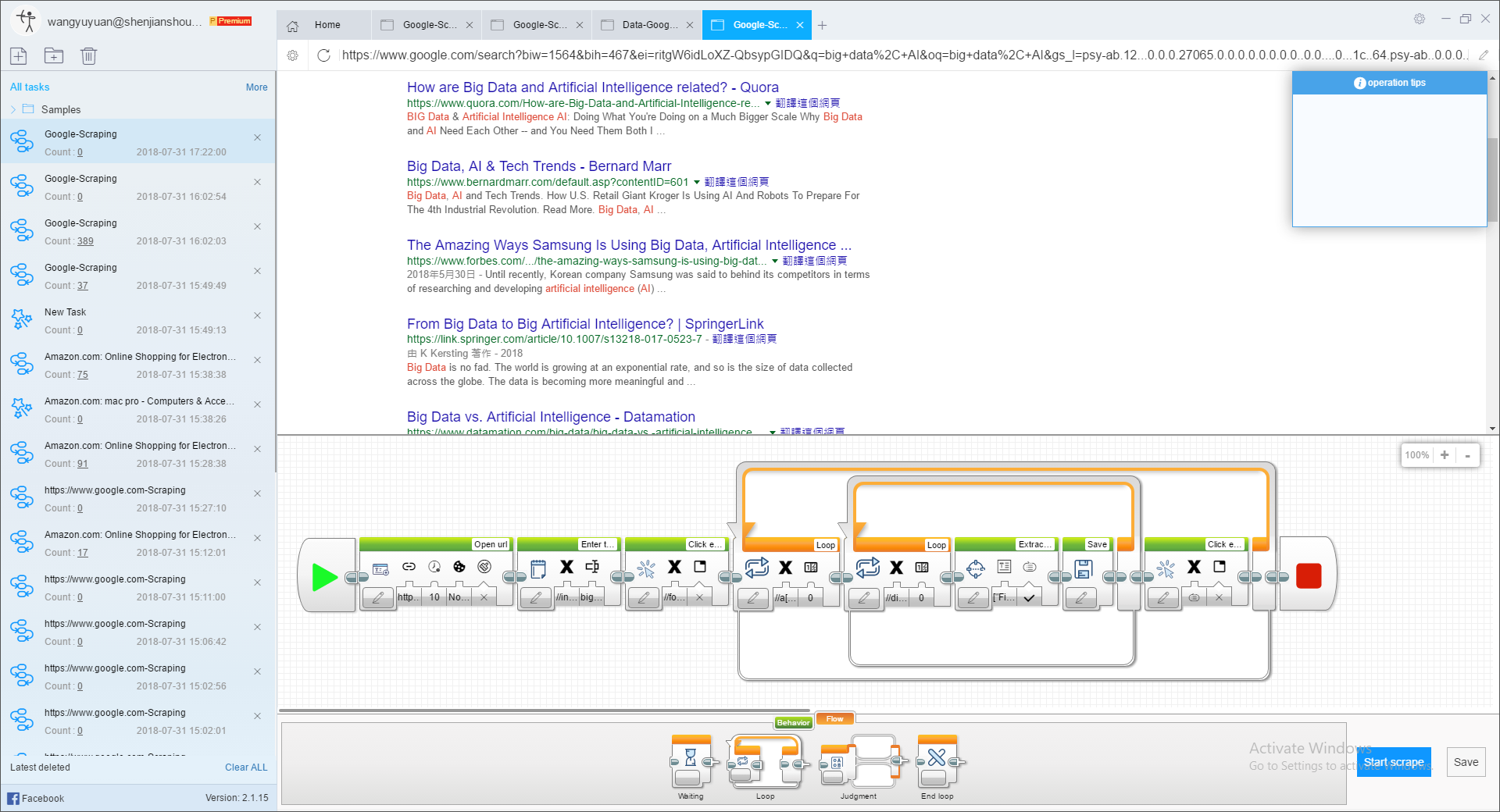
Task: Click the Waiting hourglass block in Flow palette
Action: [x=691, y=761]
